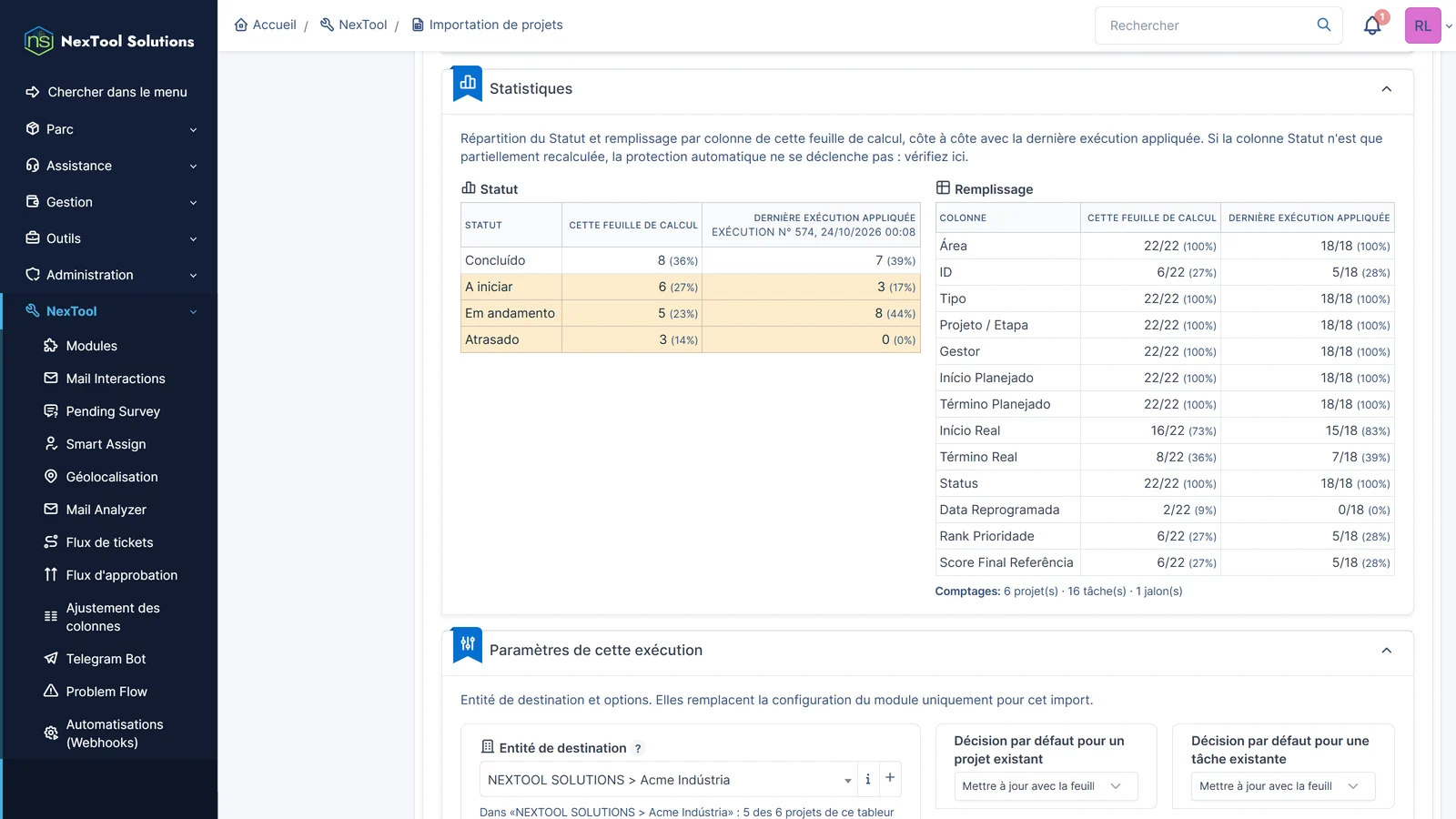This screenshot has width=1456, height=819.
Task: Collapse the Paramètres de cette exécution panel
Action: coord(1387,651)
